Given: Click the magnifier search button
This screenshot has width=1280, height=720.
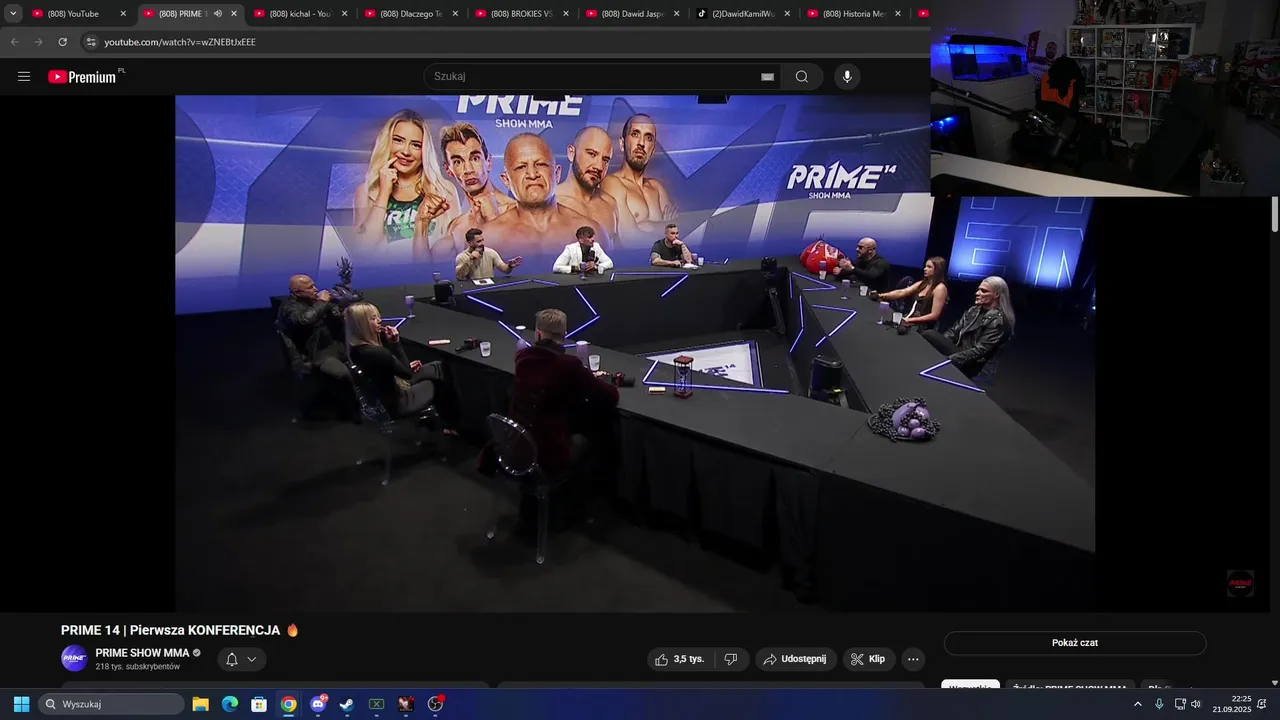Looking at the screenshot, I should (802, 77).
